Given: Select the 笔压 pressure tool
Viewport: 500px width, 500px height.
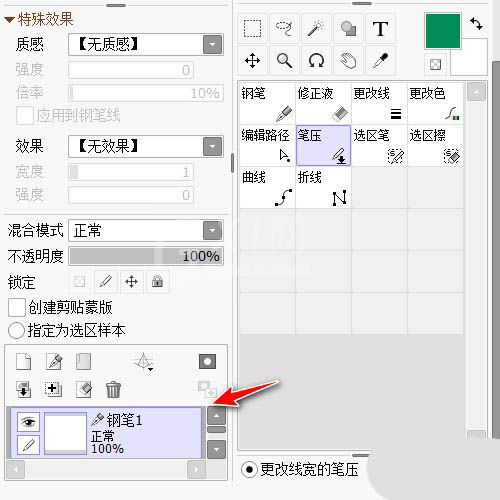Looking at the screenshot, I should point(323,146).
